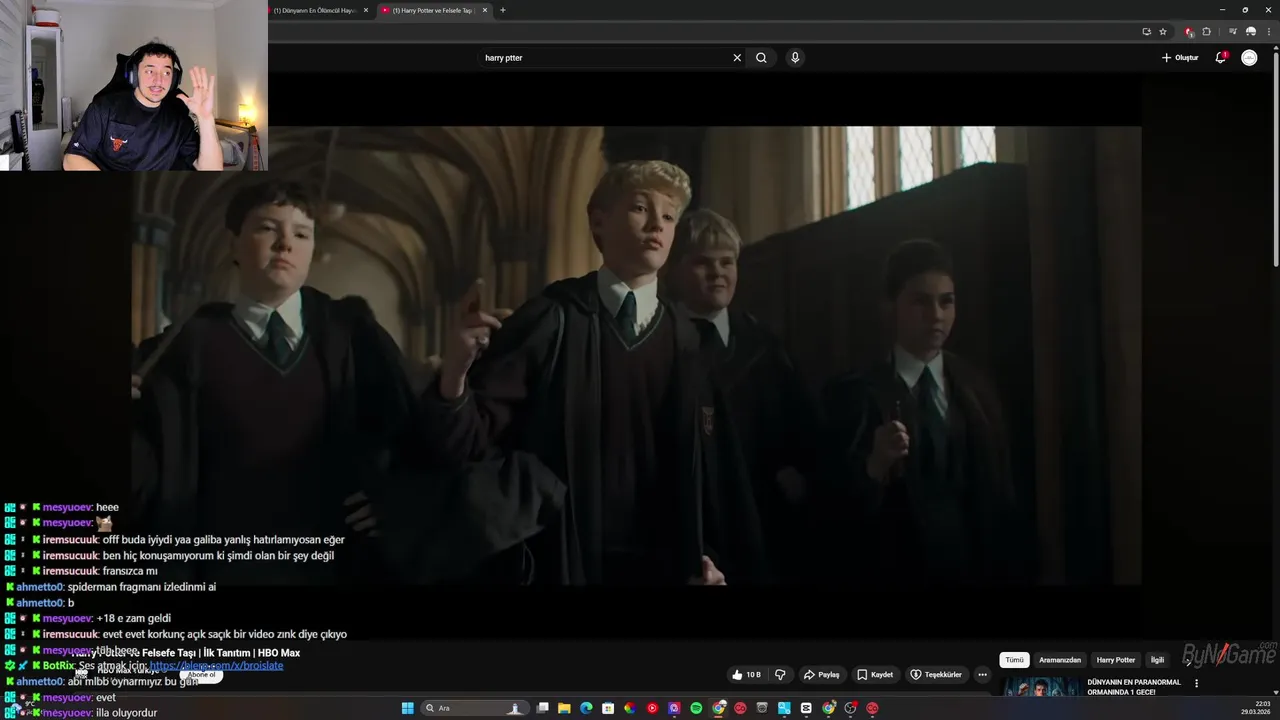1280x720 pixels.
Task: Open options menu for paranormal orman video
Action: (x=1196, y=684)
